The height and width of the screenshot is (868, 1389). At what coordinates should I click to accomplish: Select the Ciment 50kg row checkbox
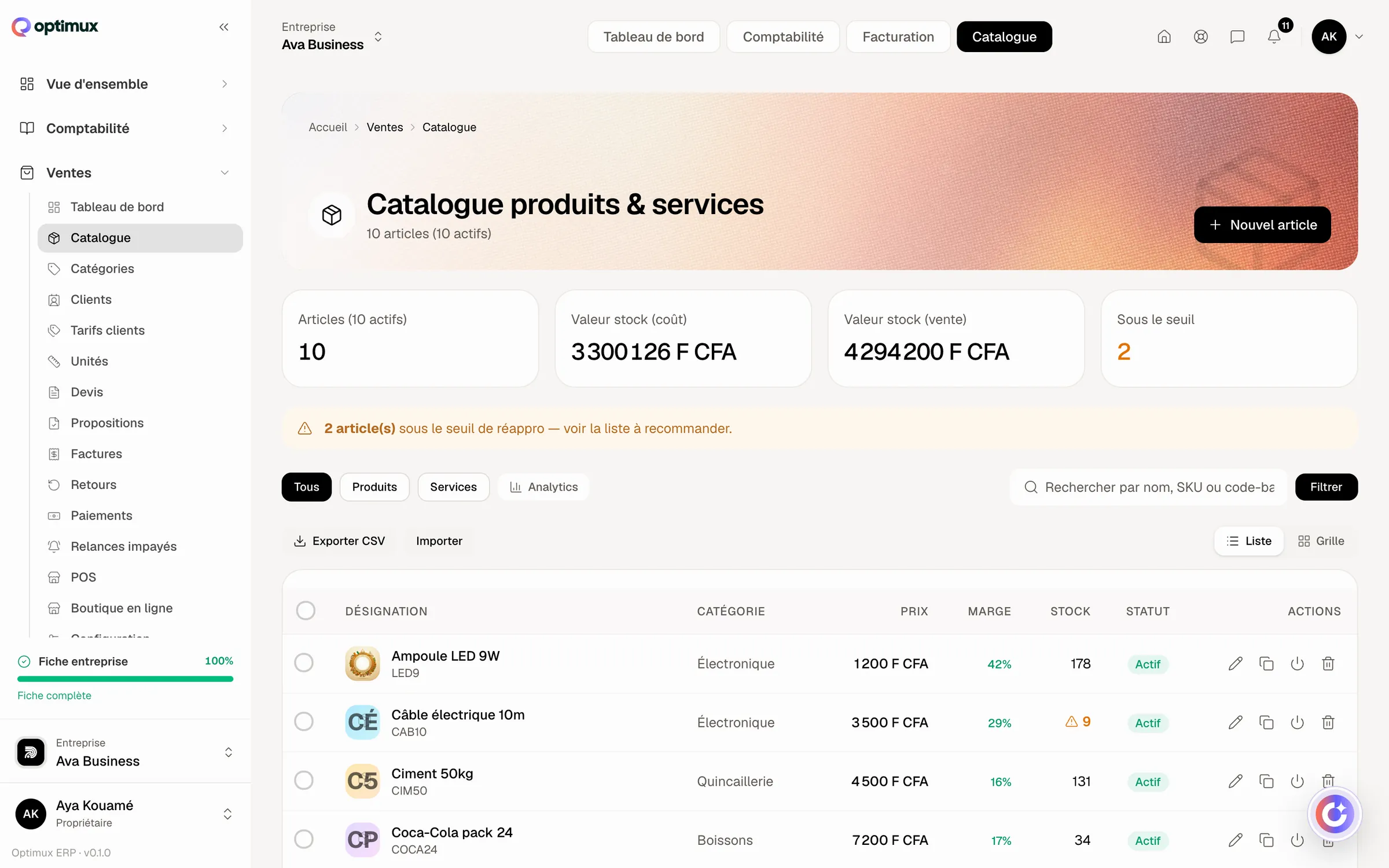(304, 781)
